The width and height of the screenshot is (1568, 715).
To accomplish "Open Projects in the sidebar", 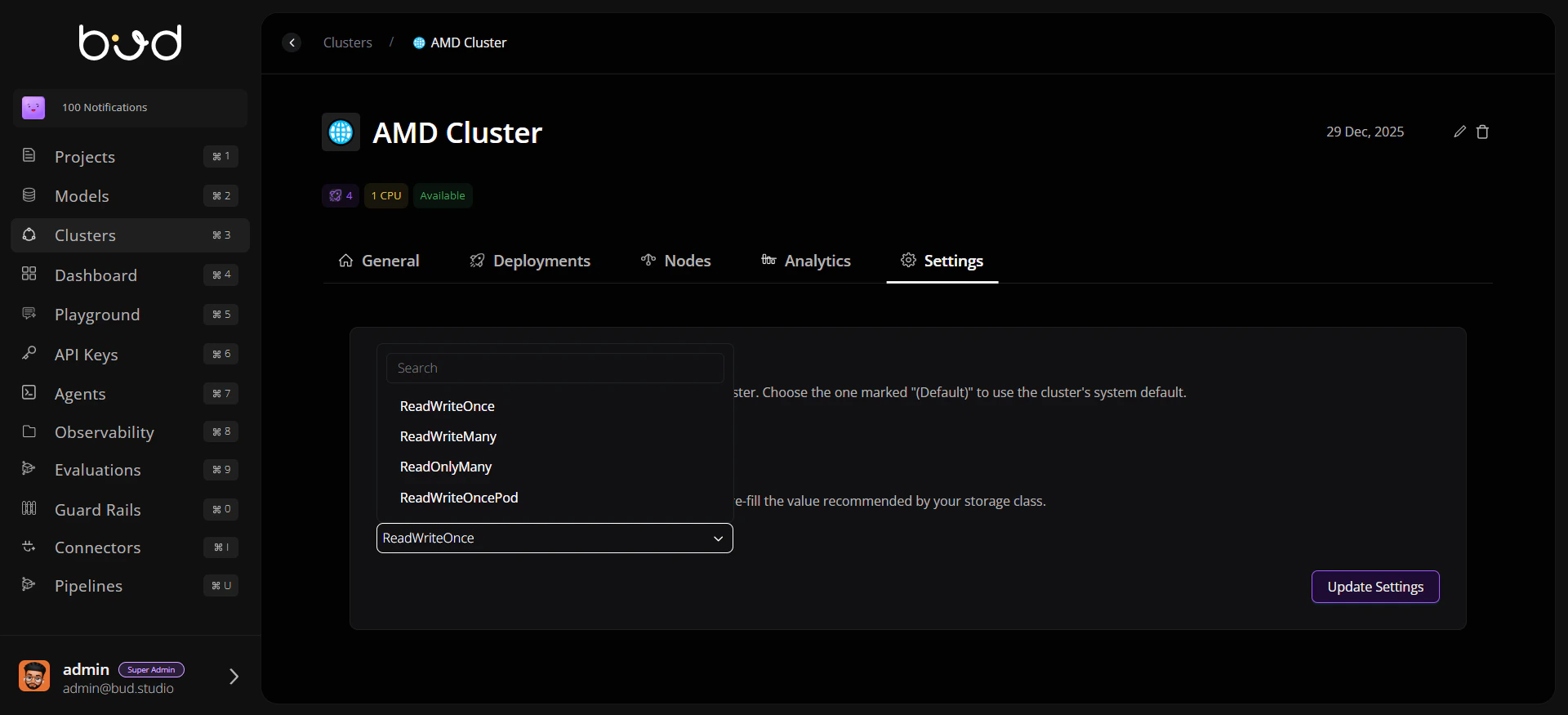I will coord(130,156).
